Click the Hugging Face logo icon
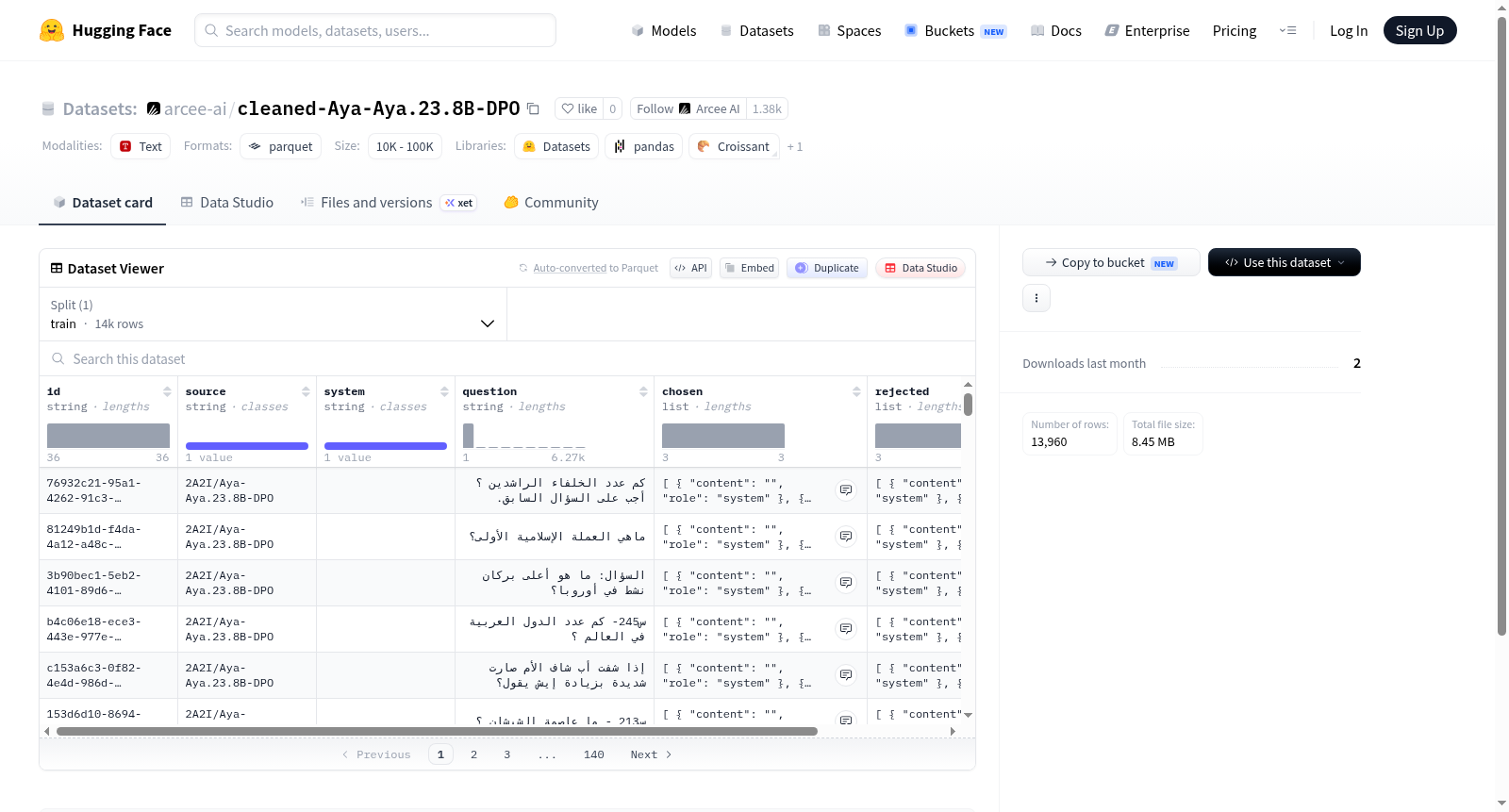 point(52,30)
